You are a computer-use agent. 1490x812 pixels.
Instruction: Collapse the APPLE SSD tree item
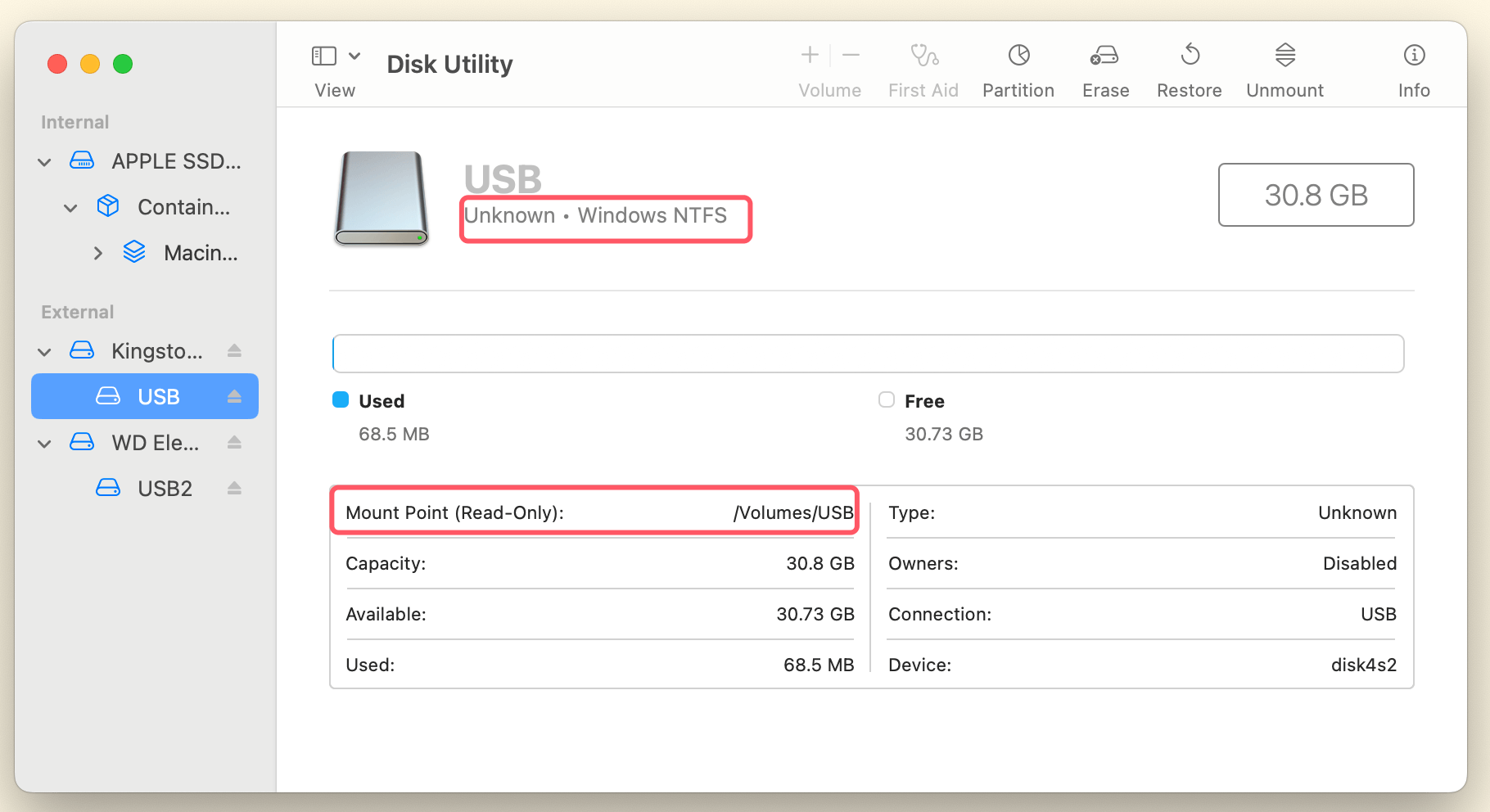point(44,161)
